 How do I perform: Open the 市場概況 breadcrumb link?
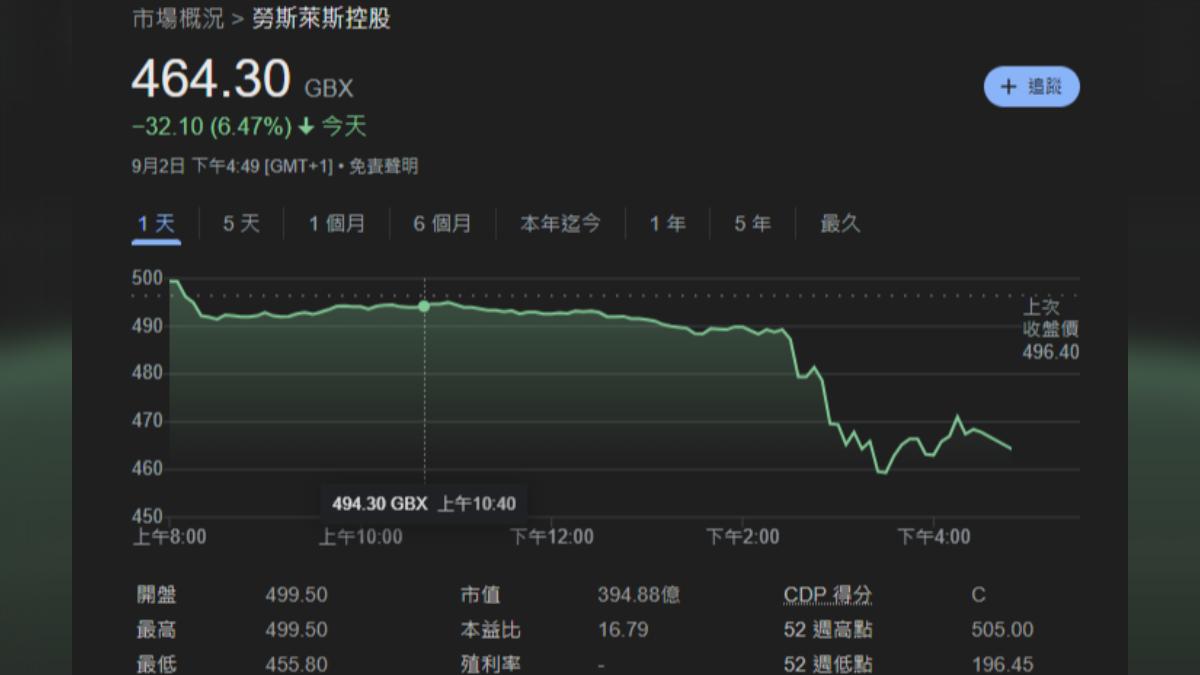178,19
